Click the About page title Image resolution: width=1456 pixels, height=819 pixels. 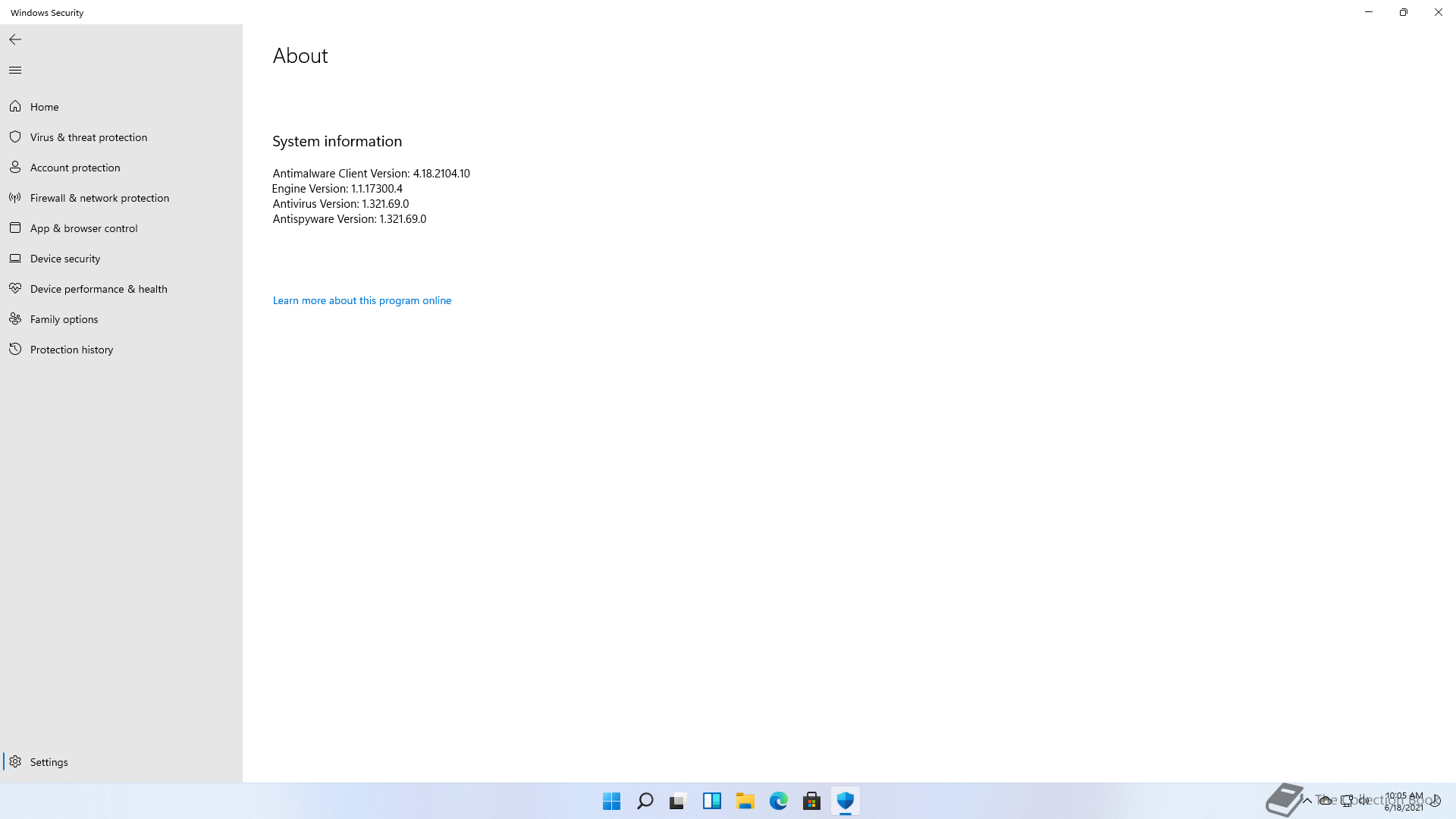coord(300,55)
